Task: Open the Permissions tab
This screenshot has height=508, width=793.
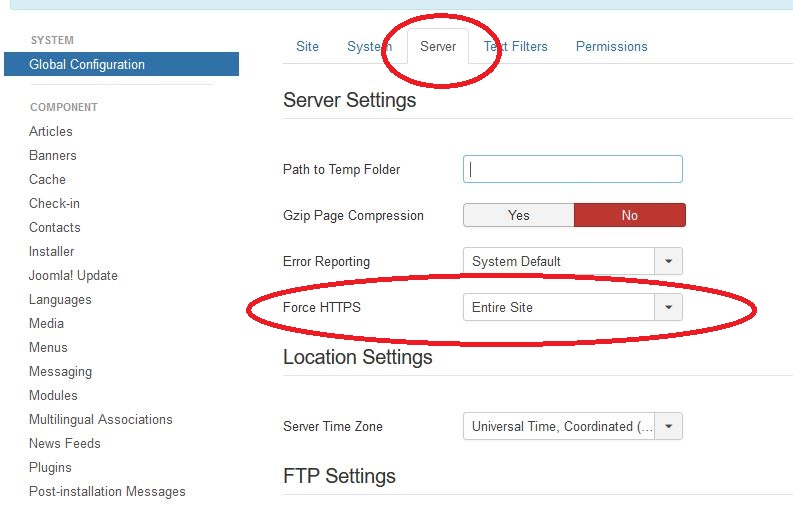Action: [611, 47]
